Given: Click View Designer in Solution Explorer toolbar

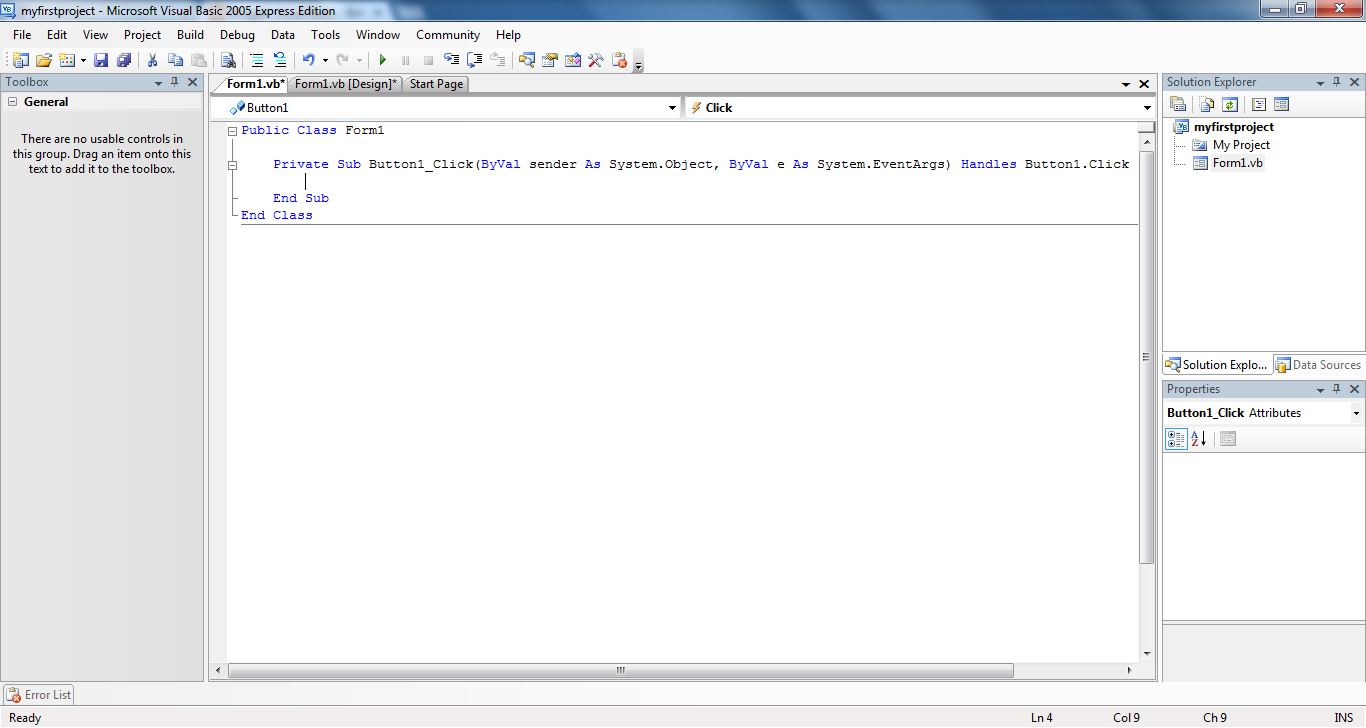Looking at the screenshot, I should (1282, 104).
